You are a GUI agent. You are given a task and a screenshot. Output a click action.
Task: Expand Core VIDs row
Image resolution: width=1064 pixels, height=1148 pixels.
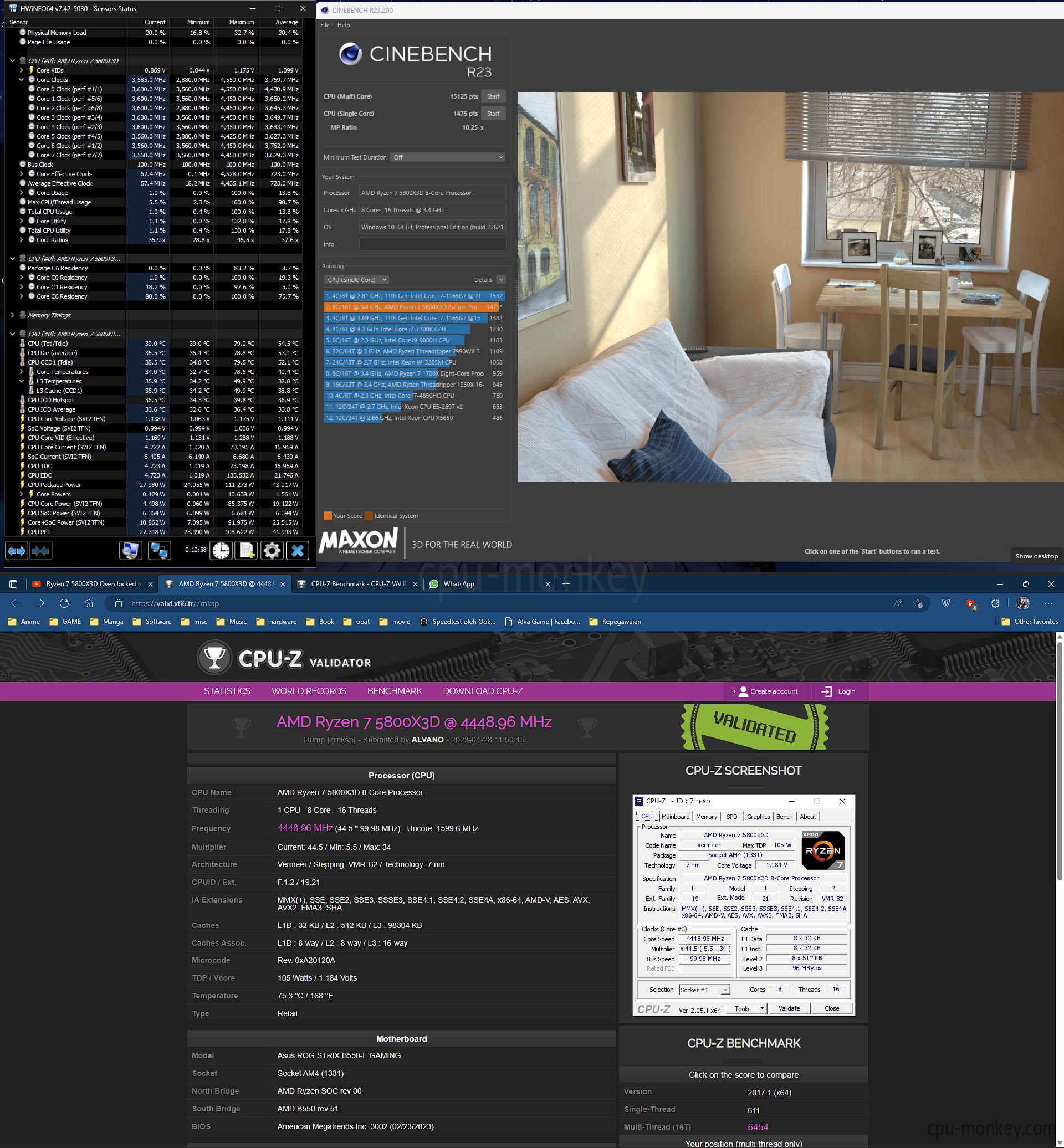[21, 70]
